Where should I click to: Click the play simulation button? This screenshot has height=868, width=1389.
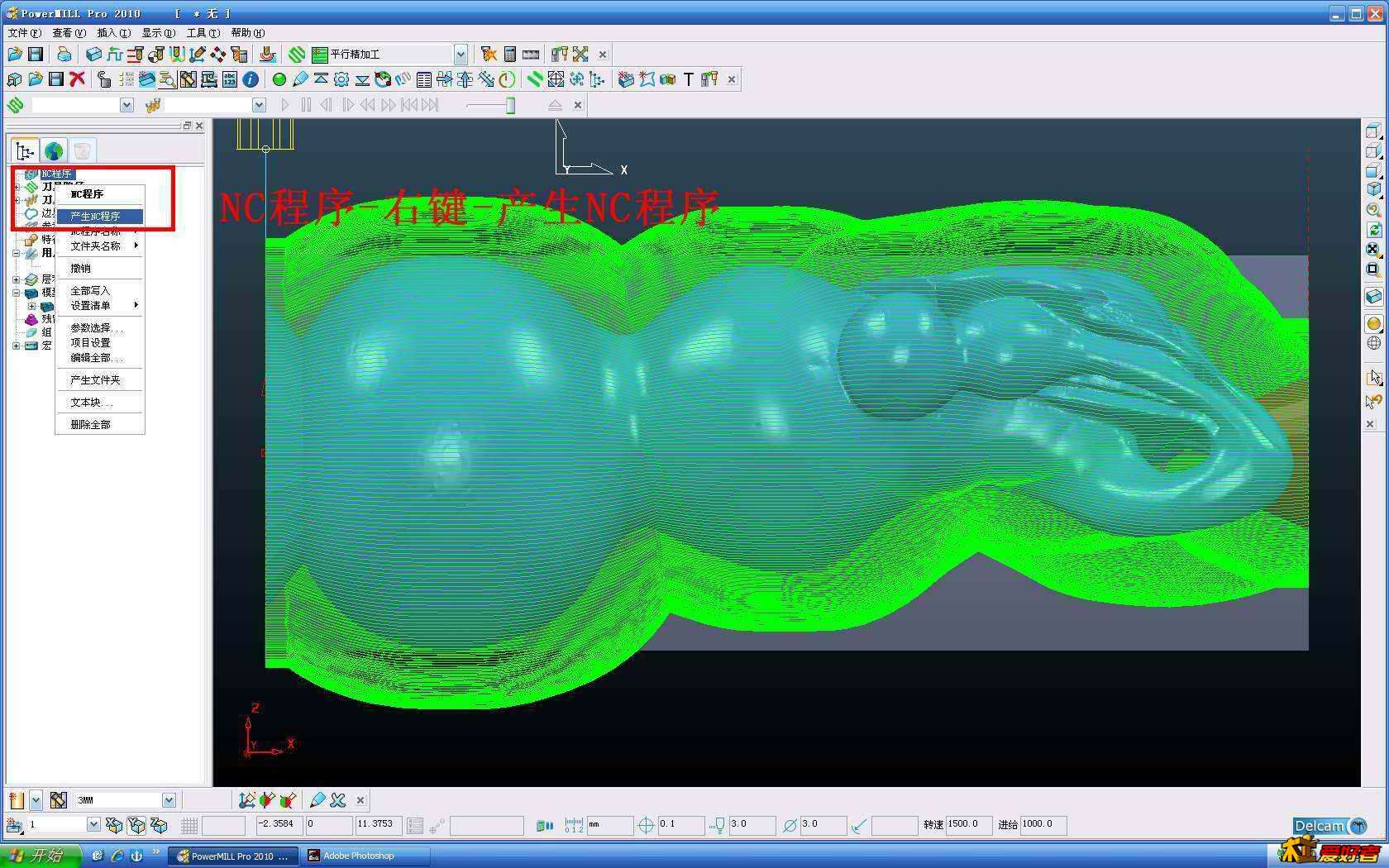[x=285, y=105]
